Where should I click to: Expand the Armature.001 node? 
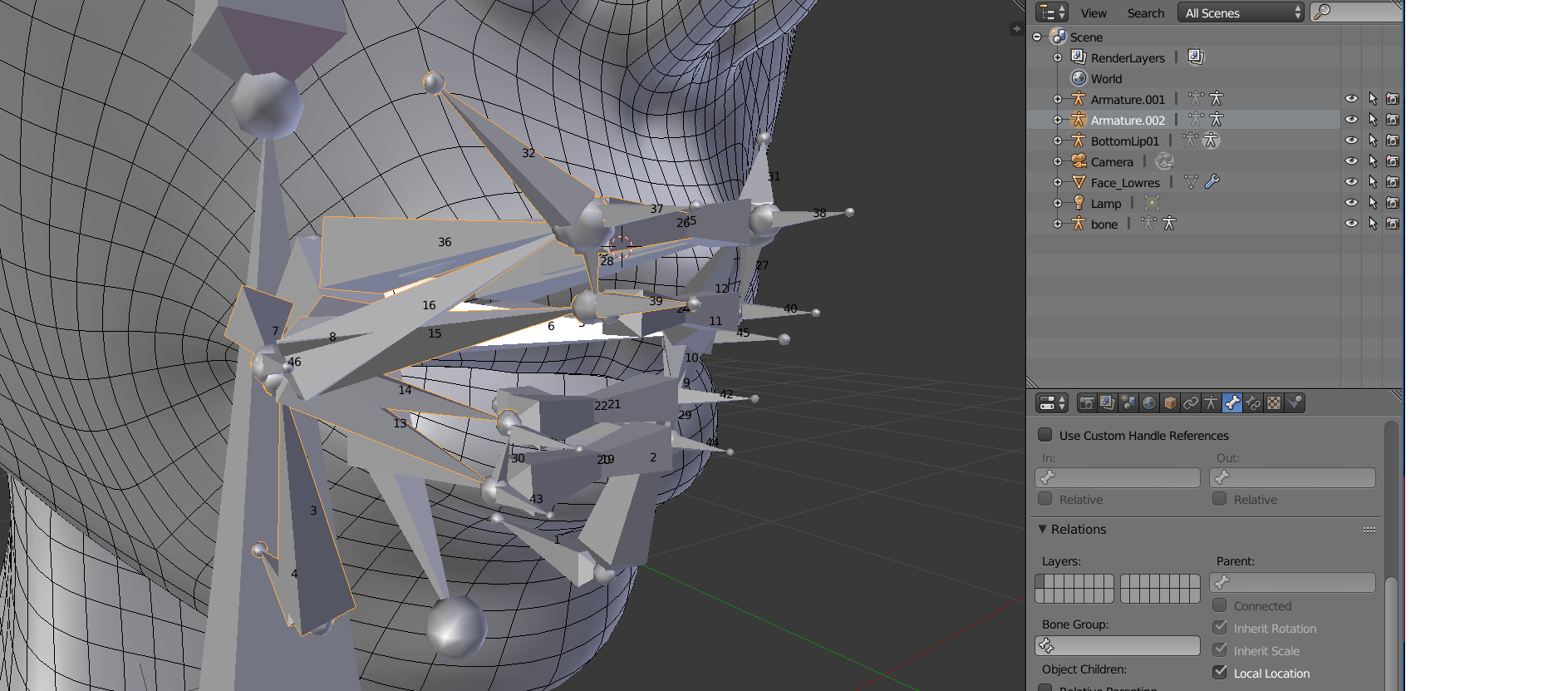[x=1058, y=99]
